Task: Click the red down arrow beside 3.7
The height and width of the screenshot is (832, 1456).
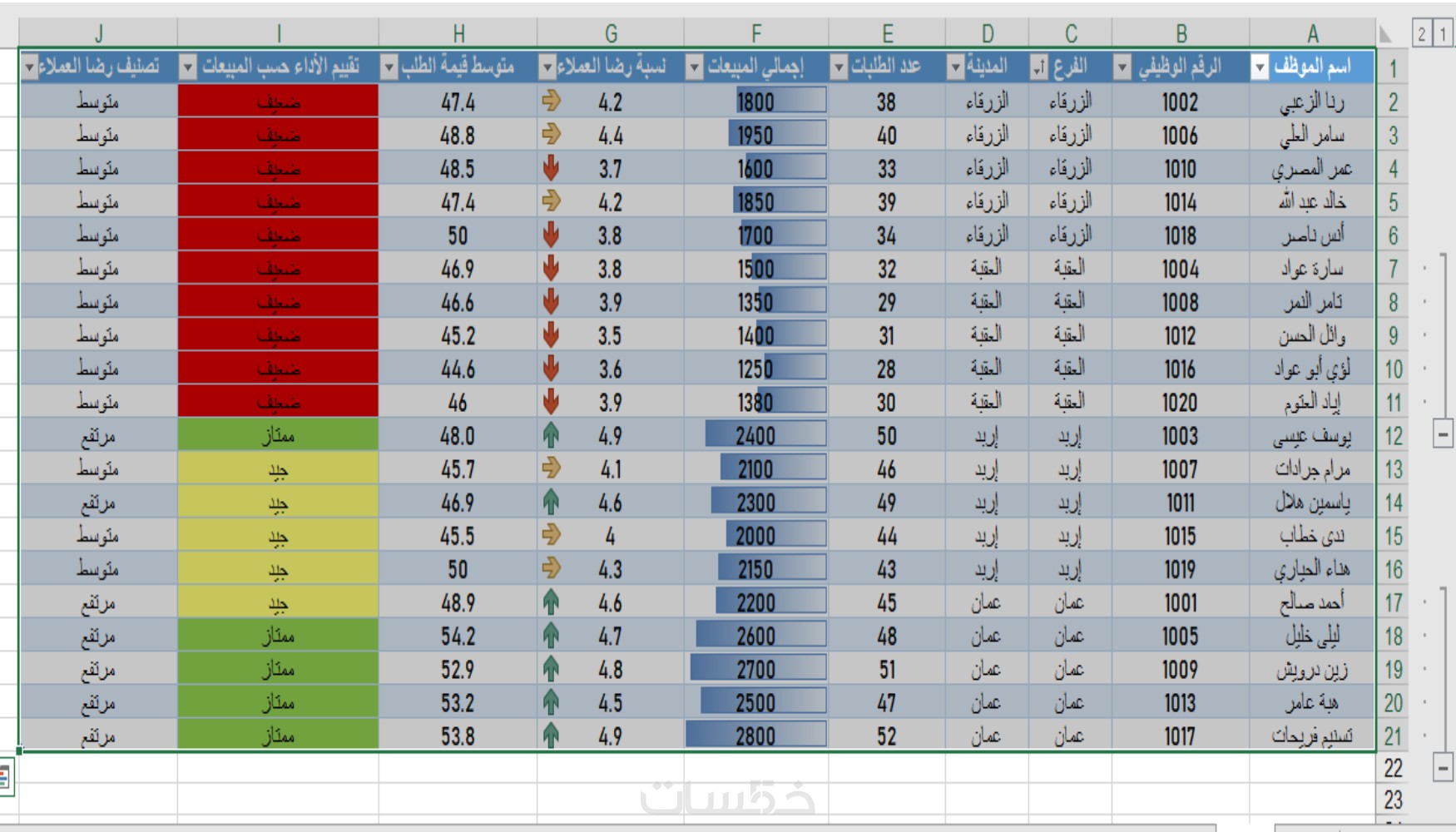Action: 551,168
